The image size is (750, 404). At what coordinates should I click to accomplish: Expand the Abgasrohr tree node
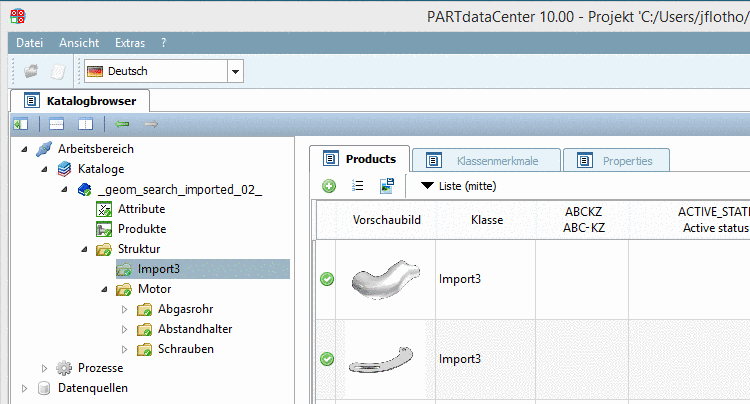pyautogui.click(x=125, y=309)
